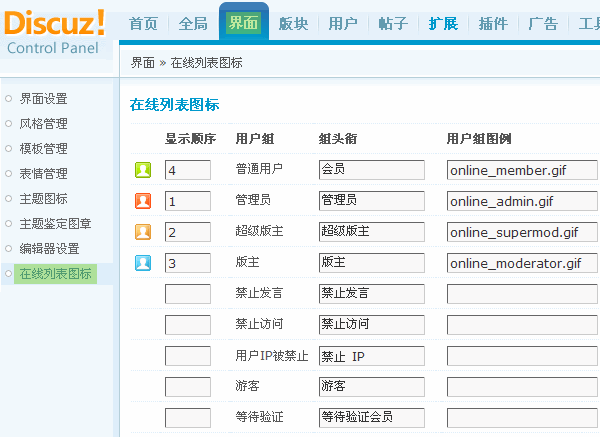Edit the 会员 group title field

click(x=372, y=170)
